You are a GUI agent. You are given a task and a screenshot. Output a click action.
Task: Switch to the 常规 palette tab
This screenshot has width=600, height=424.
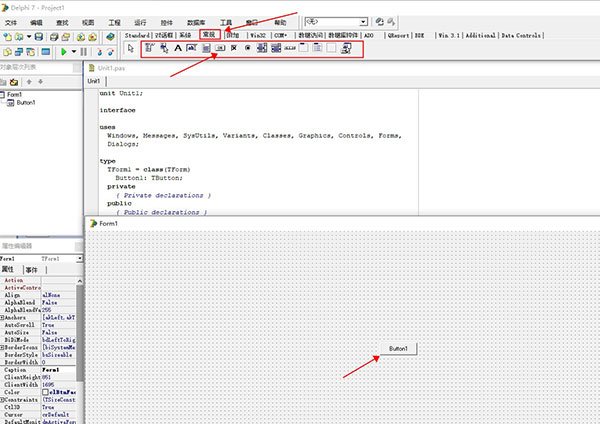[209, 35]
